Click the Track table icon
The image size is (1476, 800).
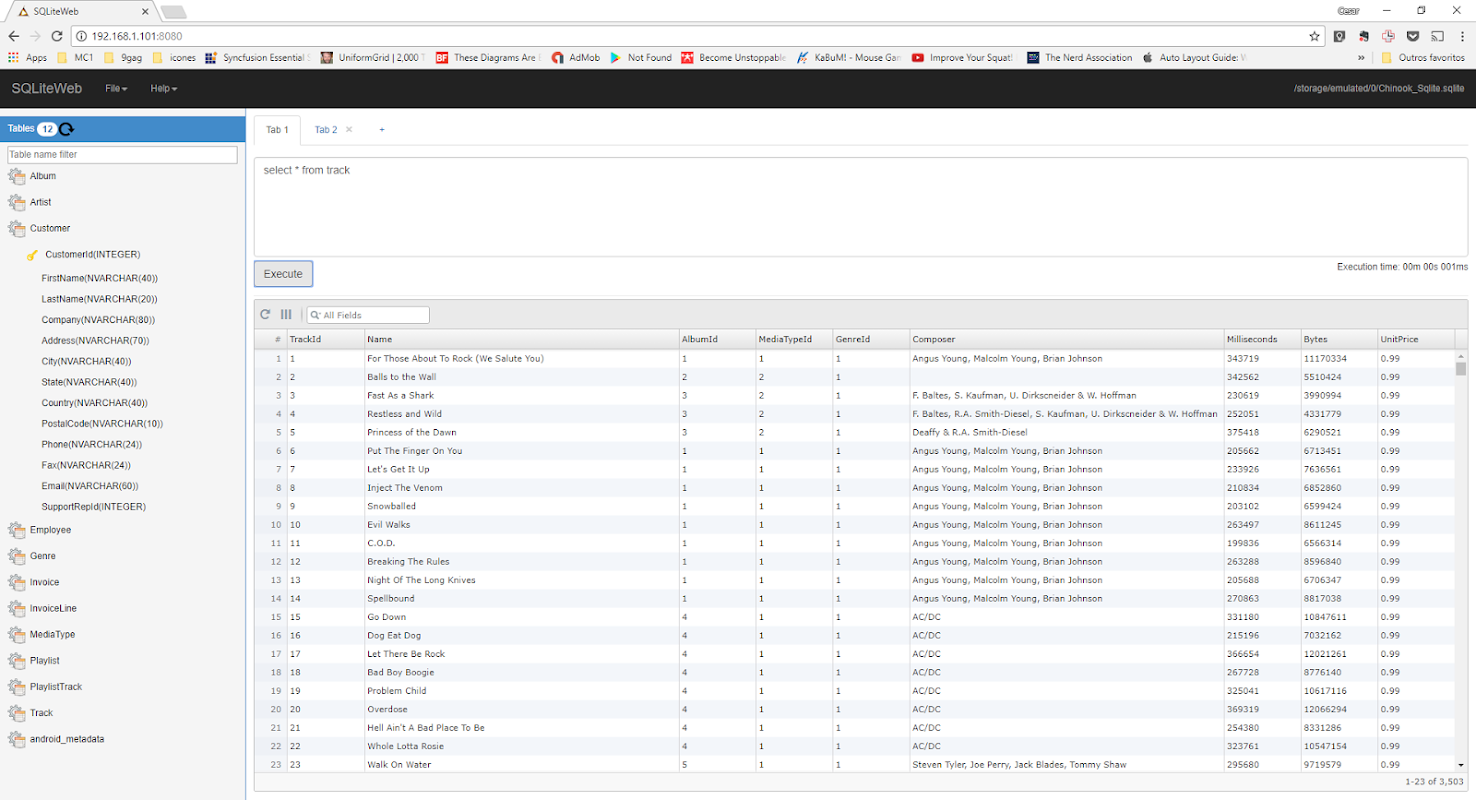point(16,713)
